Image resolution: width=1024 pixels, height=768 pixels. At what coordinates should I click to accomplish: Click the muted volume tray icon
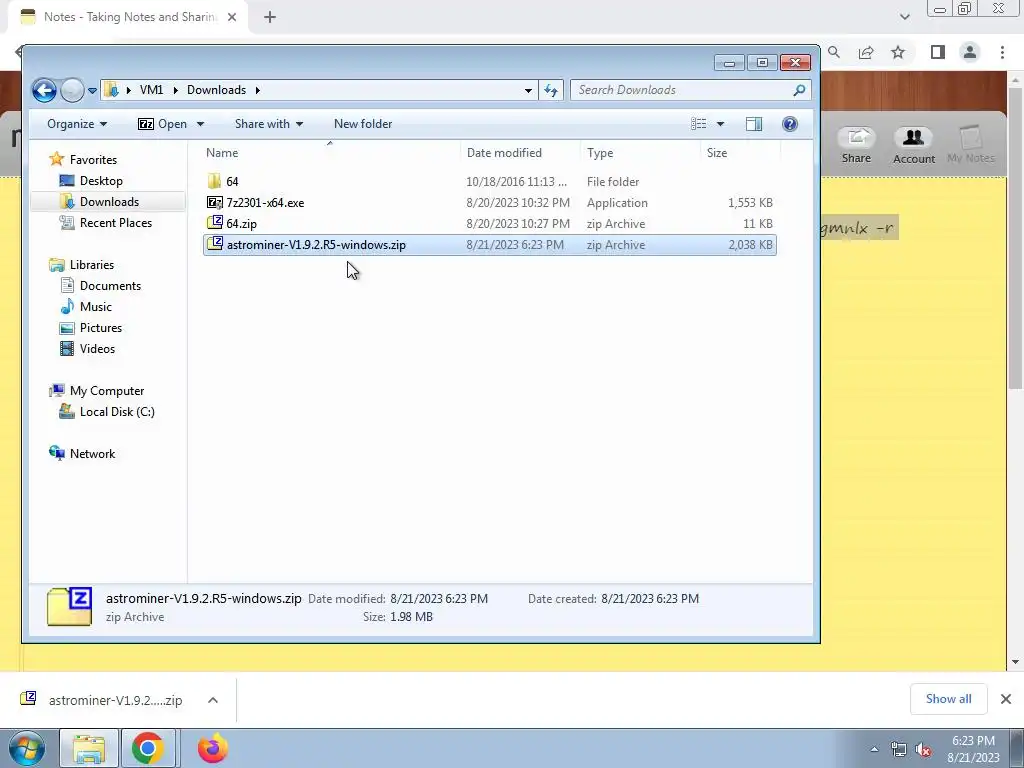tap(923, 749)
